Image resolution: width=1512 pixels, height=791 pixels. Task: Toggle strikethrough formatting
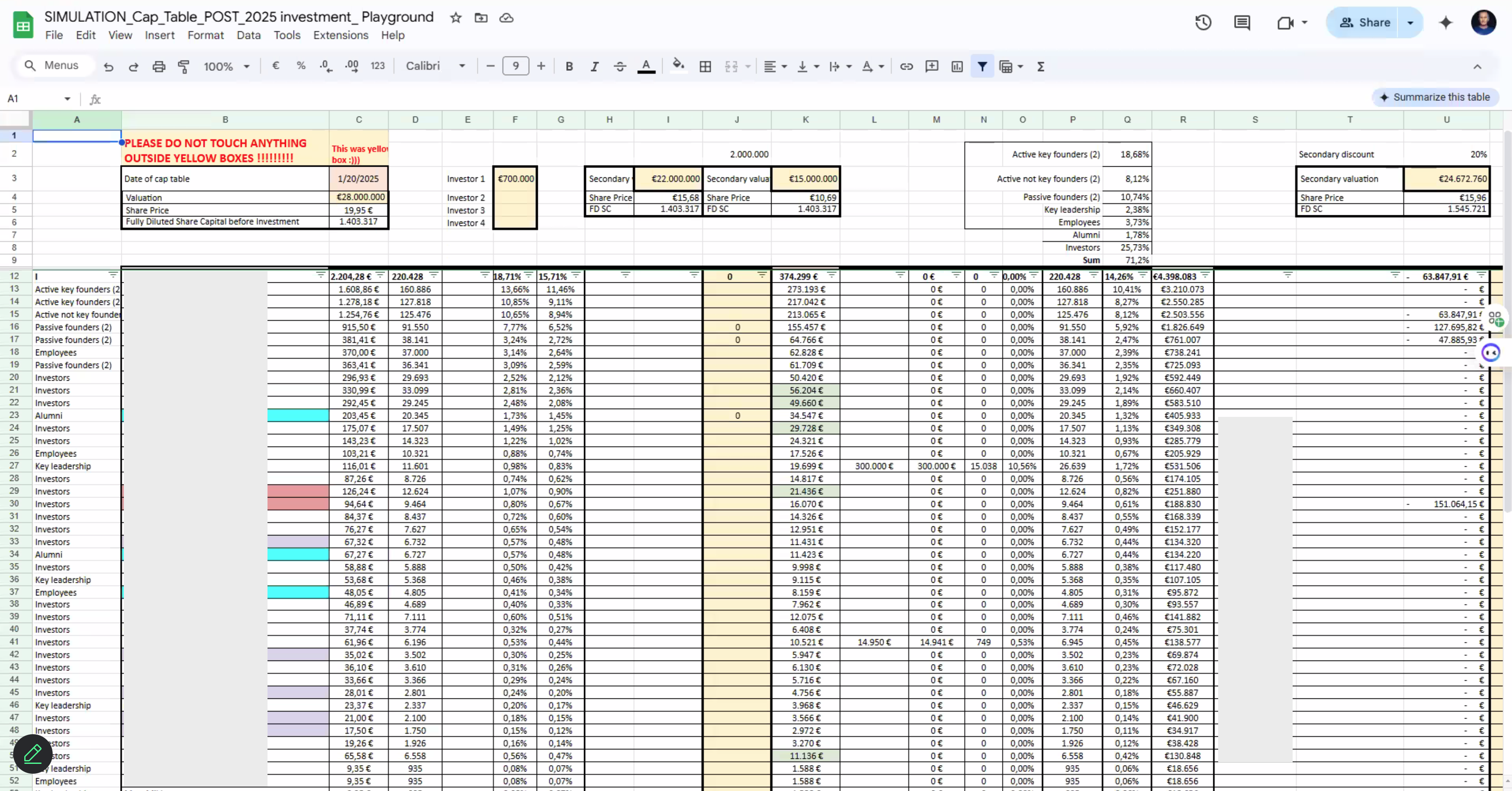pos(620,67)
